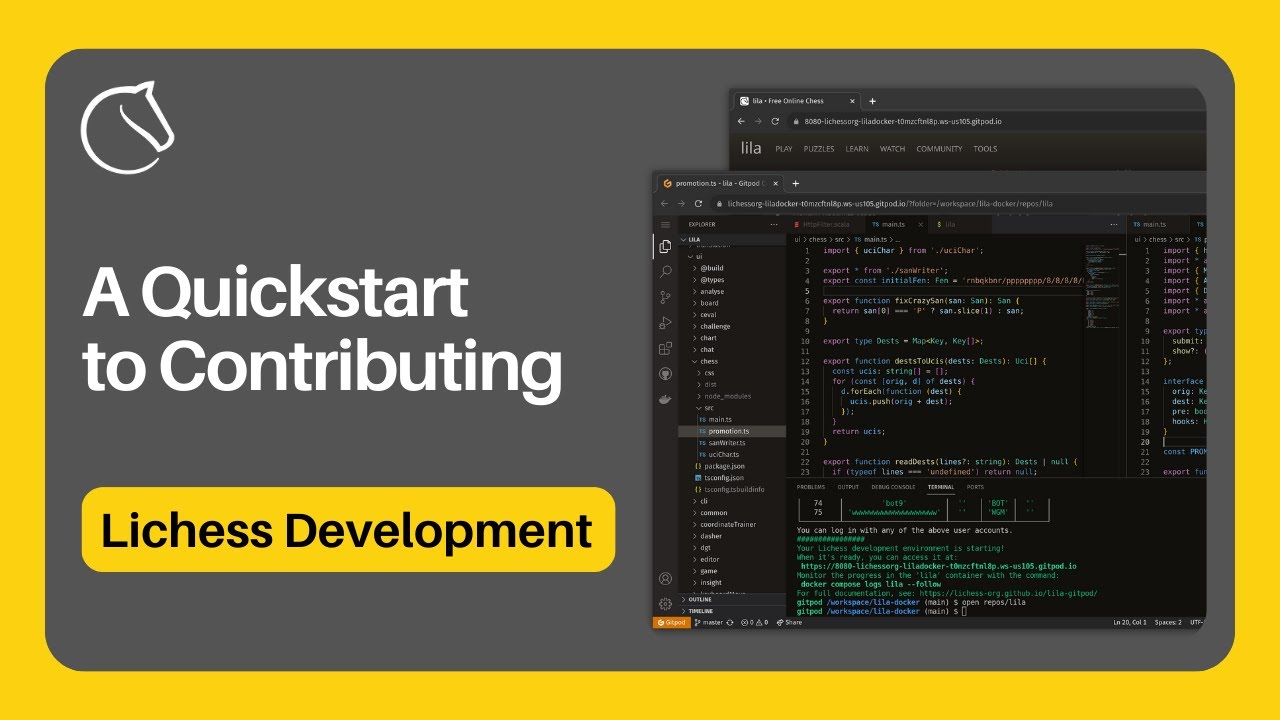This screenshot has height=720, width=1280.
Task: Open the HttpFilter.scala editor tab
Action: 825,224
